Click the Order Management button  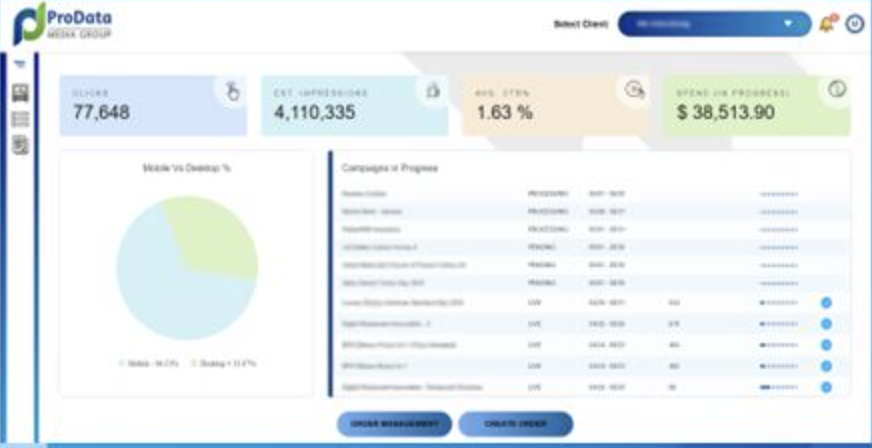pos(394,424)
